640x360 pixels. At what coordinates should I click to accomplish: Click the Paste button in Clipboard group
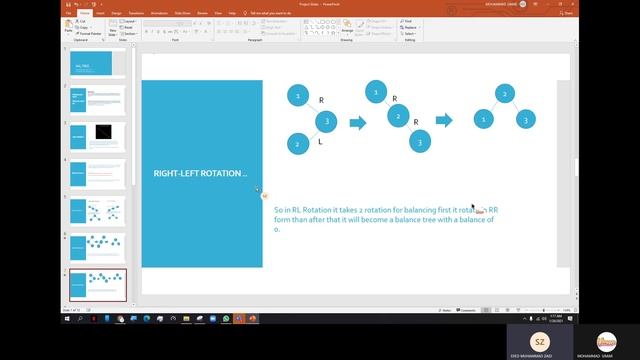point(68,26)
